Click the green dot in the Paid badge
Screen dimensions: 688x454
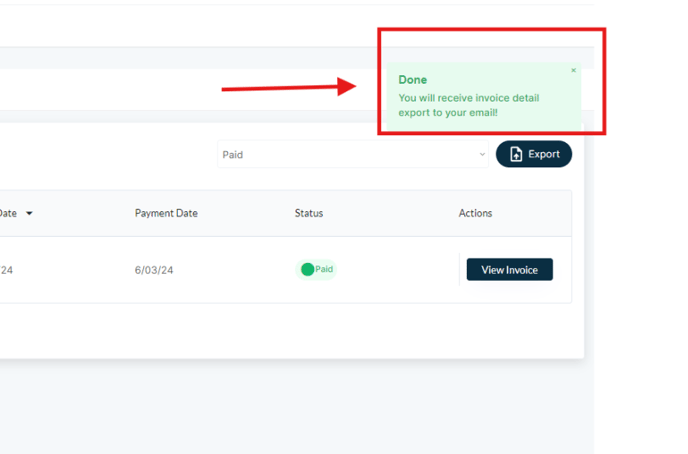tap(308, 269)
